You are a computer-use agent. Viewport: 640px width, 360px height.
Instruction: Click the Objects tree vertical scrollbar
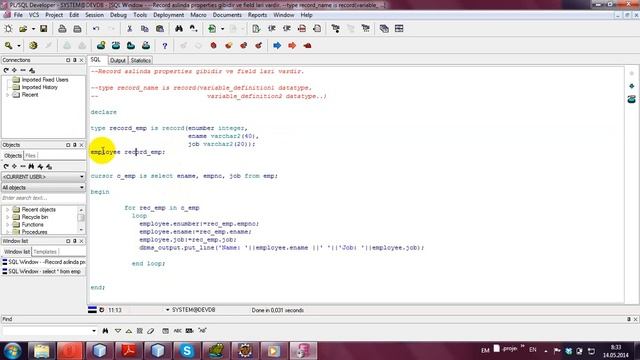pyautogui.click(x=81, y=220)
